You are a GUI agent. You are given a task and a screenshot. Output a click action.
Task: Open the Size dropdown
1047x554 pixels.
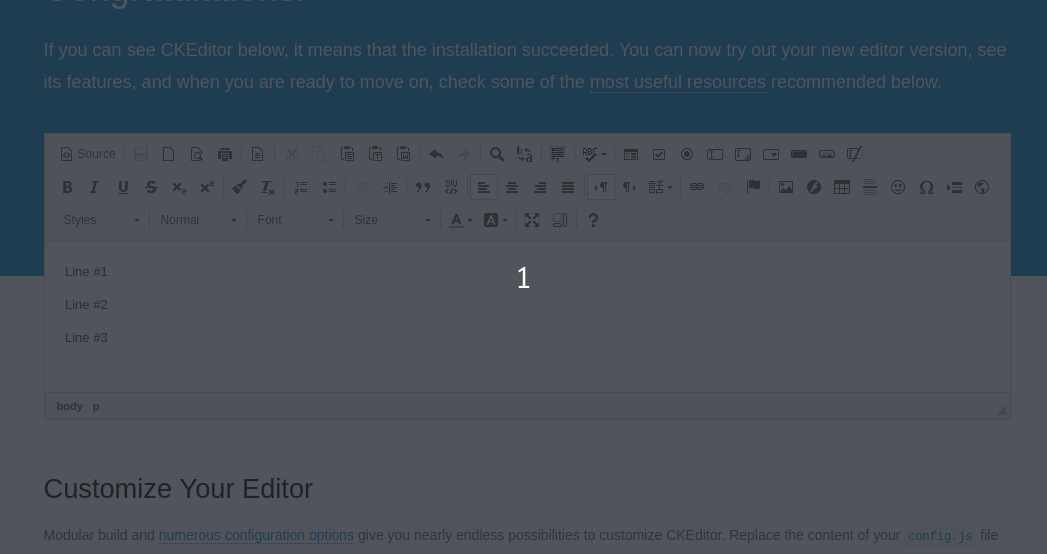[x=393, y=220]
